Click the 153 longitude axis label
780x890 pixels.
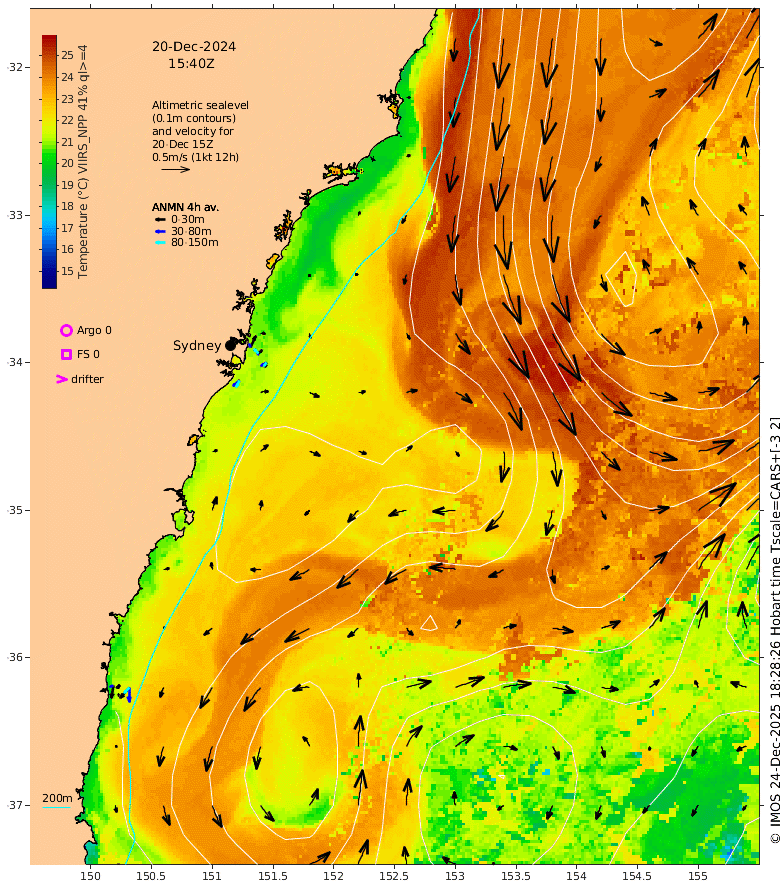click(x=455, y=876)
